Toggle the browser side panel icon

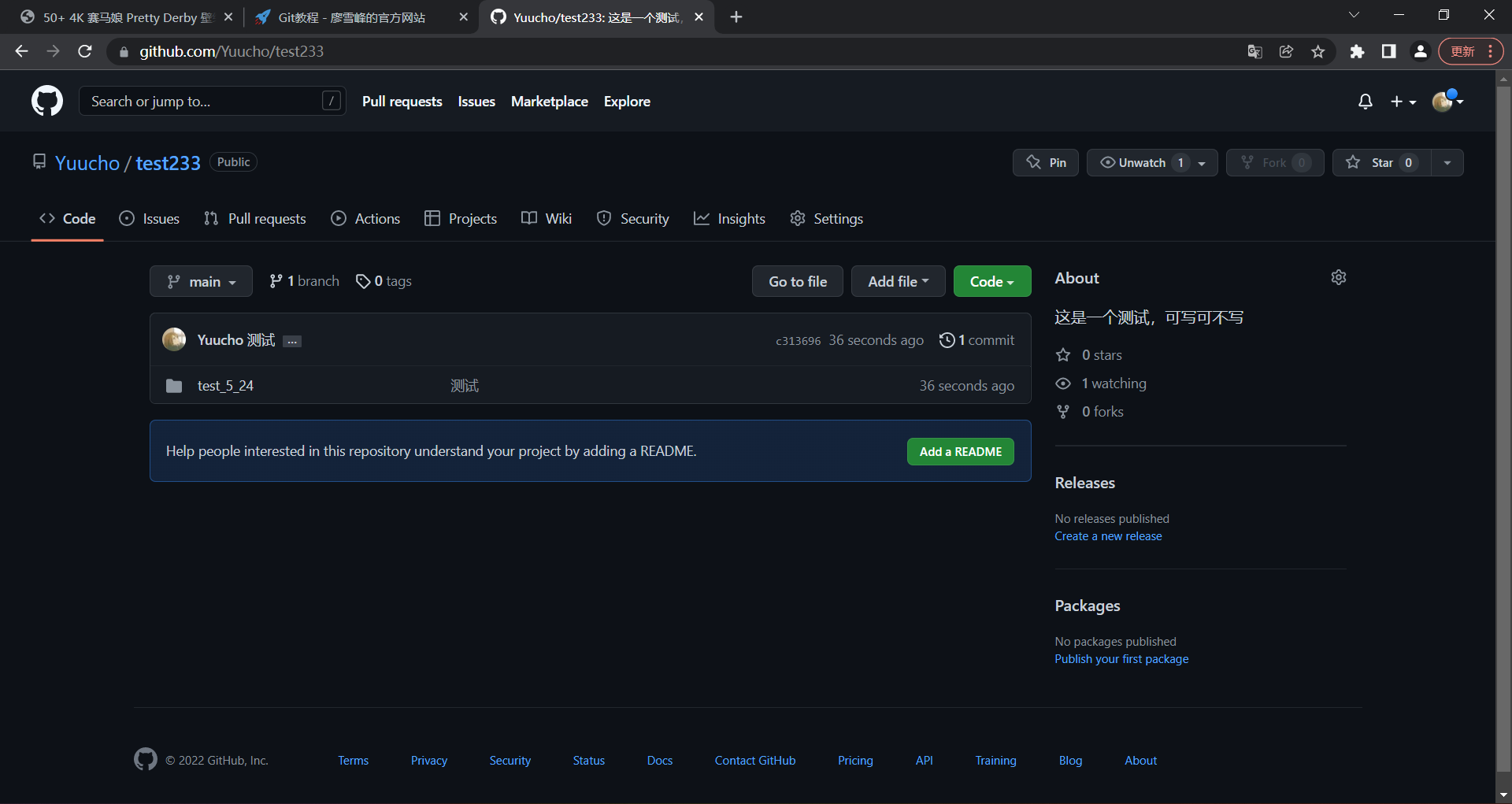click(x=1388, y=52)
